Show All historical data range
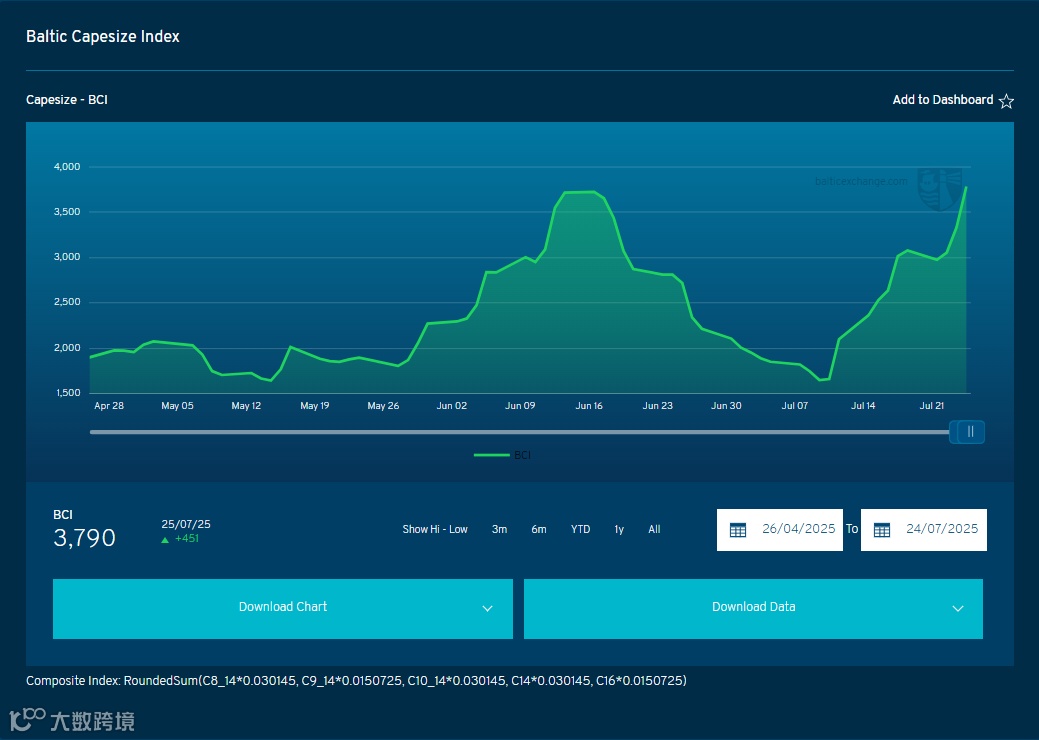 pyautogui.click(x=654, y=529)
